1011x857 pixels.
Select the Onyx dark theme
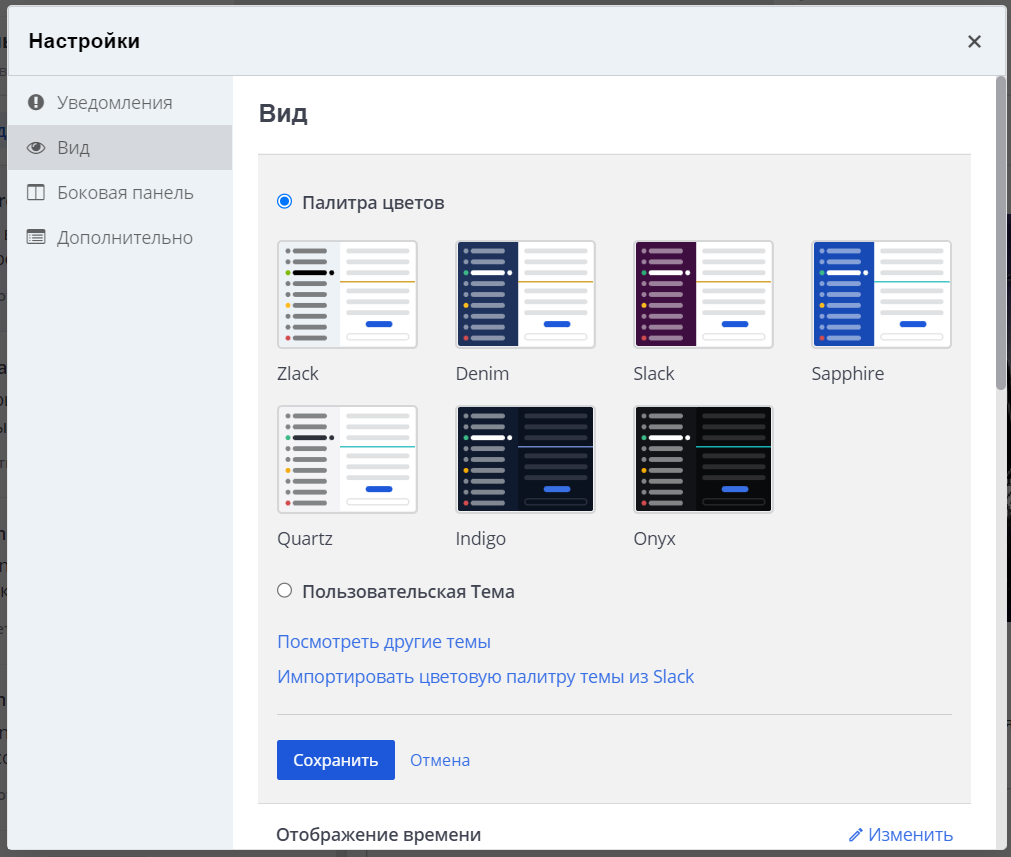pos(703,459)
